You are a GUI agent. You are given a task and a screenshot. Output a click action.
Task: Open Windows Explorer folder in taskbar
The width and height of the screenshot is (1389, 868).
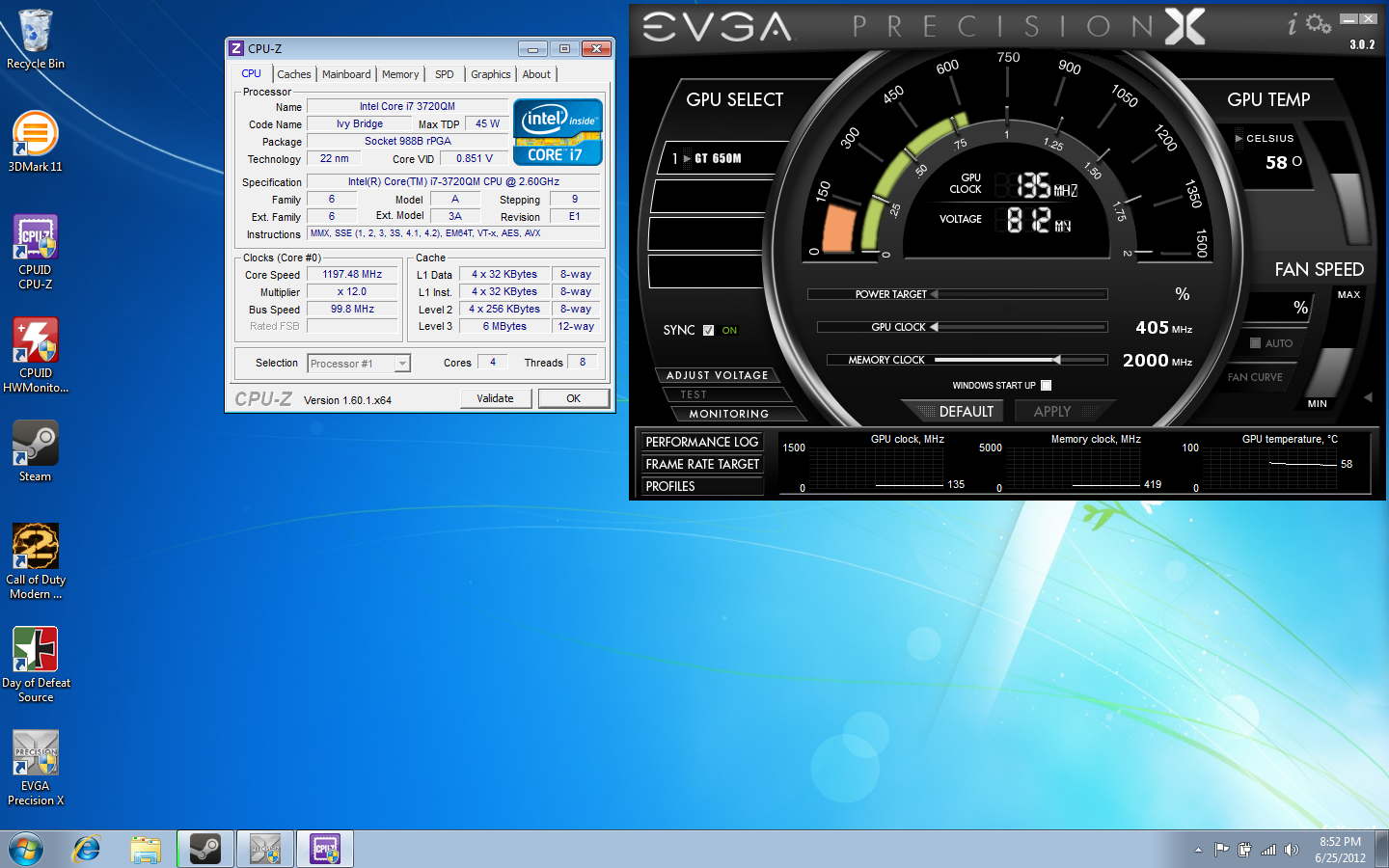coord(146,850)
